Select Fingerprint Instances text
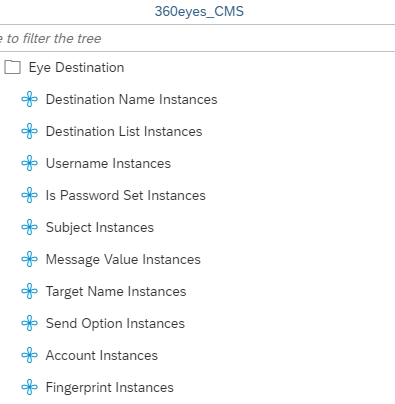 110,388
